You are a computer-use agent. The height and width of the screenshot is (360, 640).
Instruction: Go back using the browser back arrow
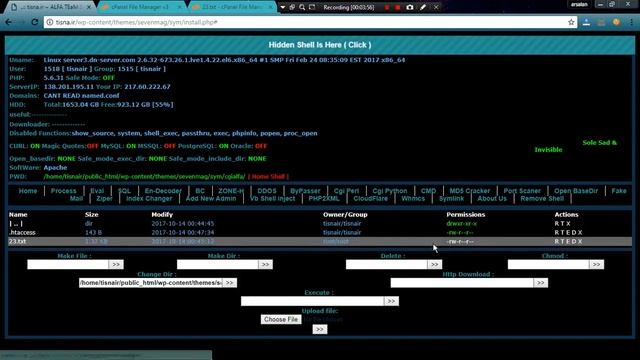pyautogui.click(x=8, y=22)
